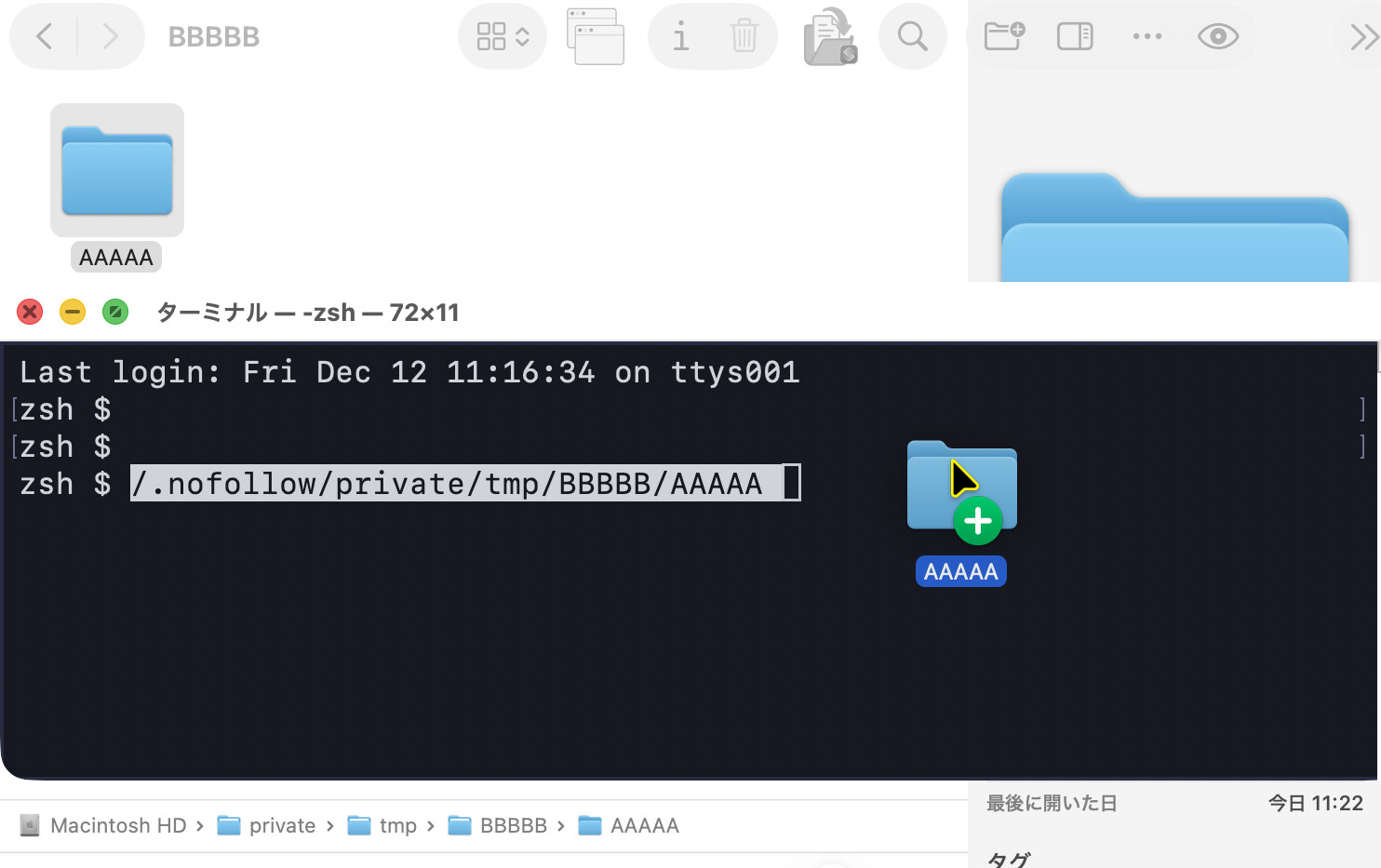Viewport: 1381px width, 868px height.
Task: Show info with the Get Info button
Action: click(x=681, y=36)
